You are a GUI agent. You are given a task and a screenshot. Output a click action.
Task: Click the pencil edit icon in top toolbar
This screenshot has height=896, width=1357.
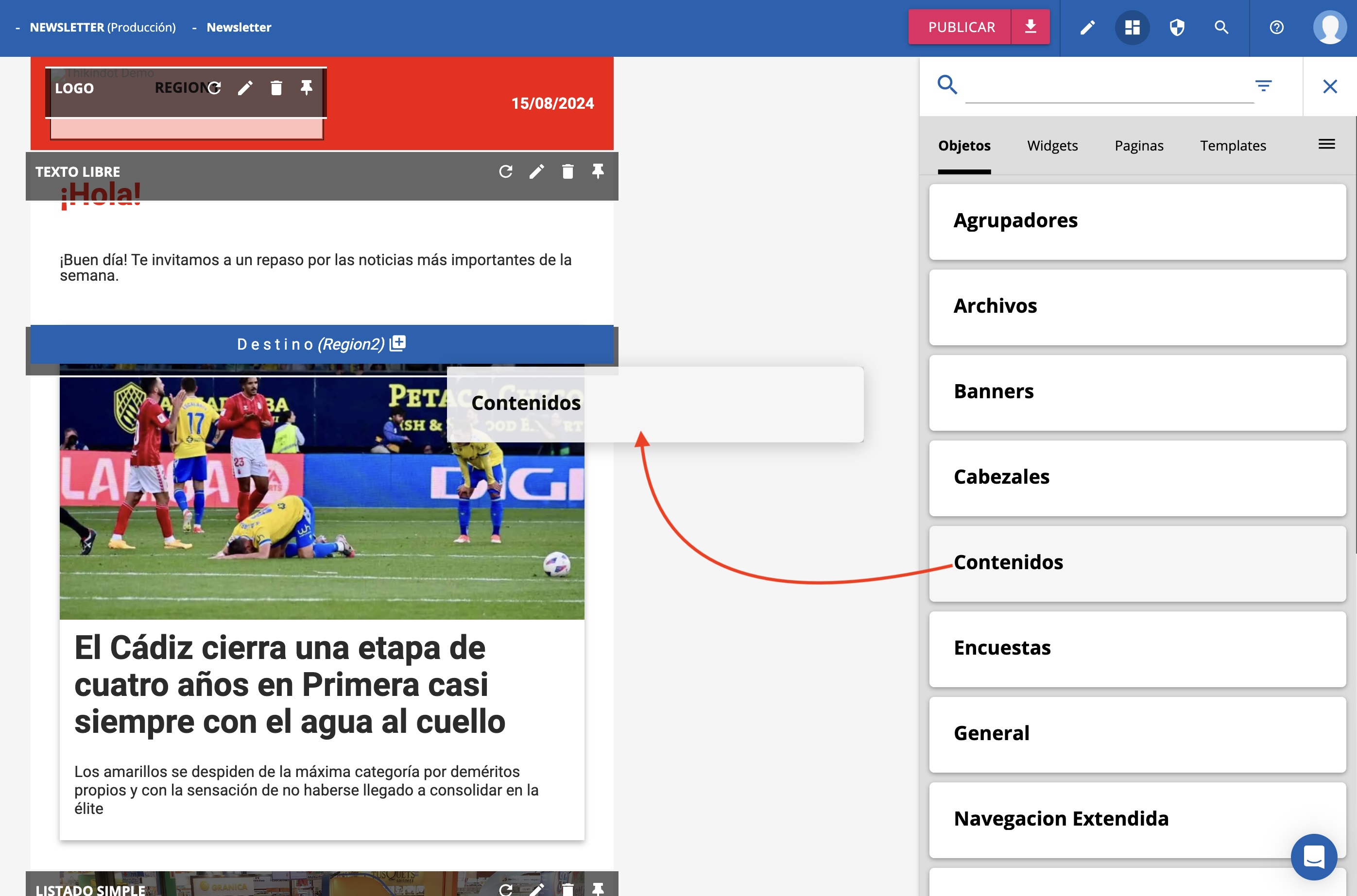point(1087,27)
